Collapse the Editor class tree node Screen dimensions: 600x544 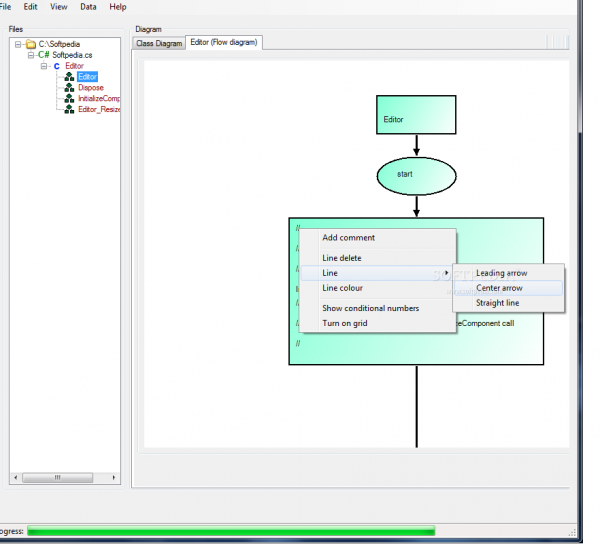[x=44, y=66]
